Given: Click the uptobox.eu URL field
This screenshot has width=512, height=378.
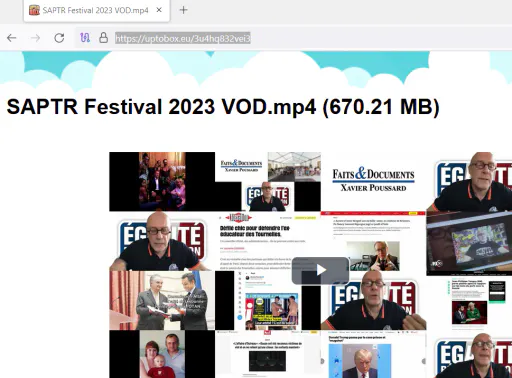Looking at the screenshot, I should [x=183, y=38].
